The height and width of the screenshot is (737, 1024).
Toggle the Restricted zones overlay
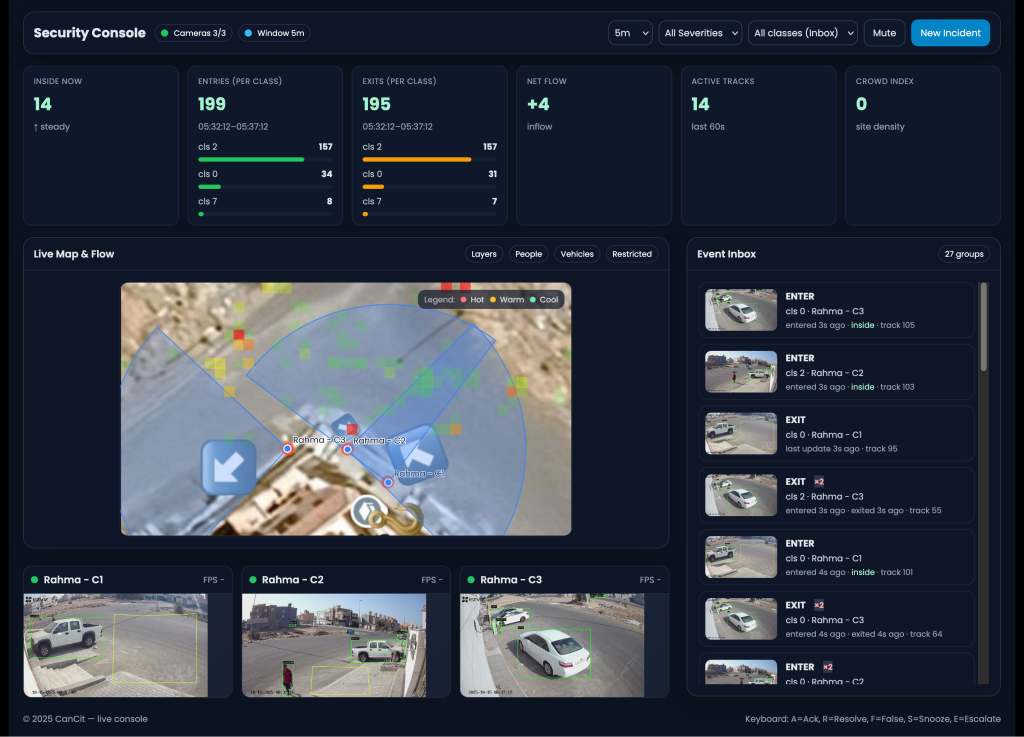(632, 254)
